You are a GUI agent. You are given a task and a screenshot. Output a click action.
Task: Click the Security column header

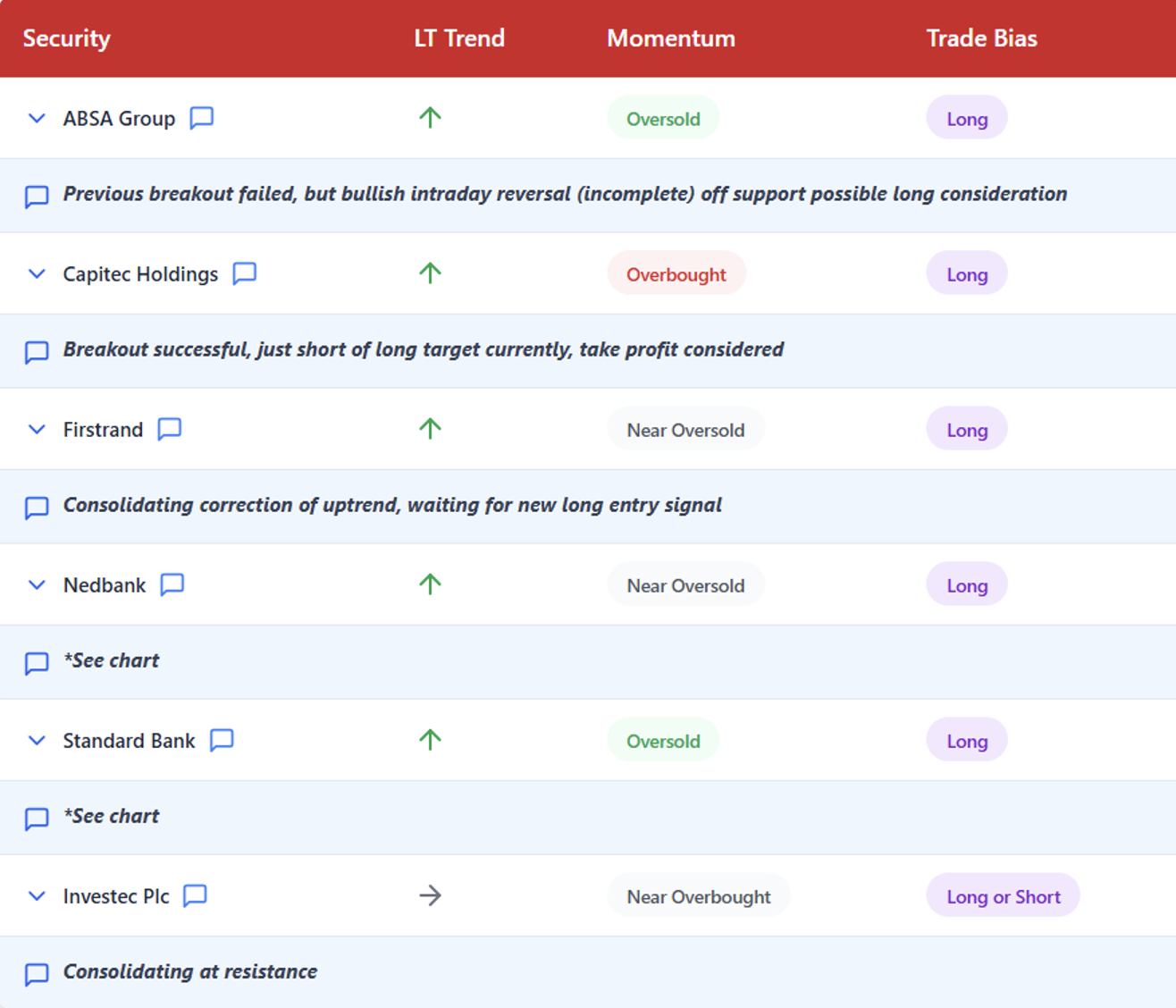pos(67,38)
